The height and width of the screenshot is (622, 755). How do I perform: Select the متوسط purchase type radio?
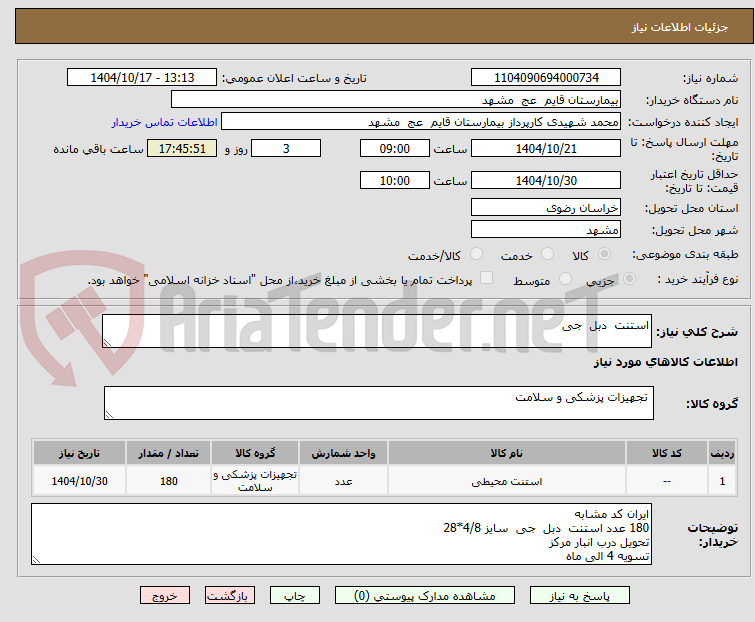pos(565,279)
